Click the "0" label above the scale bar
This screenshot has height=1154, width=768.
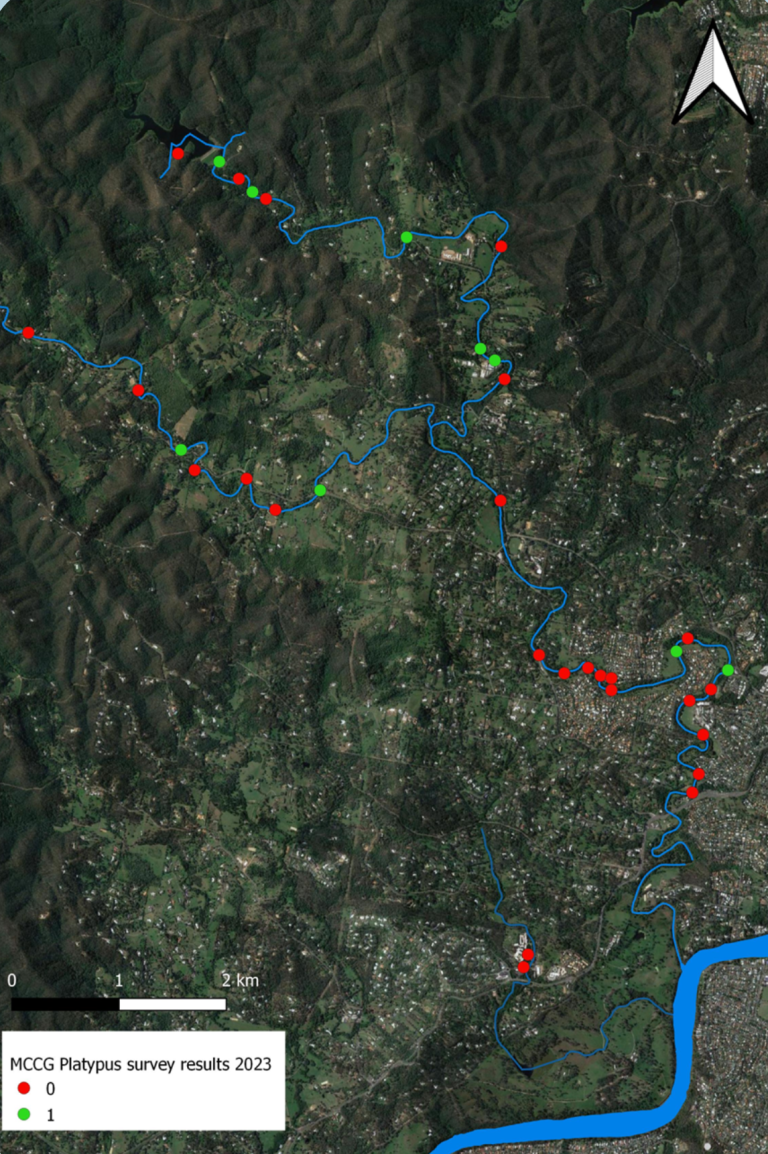(x=11, y=980)
